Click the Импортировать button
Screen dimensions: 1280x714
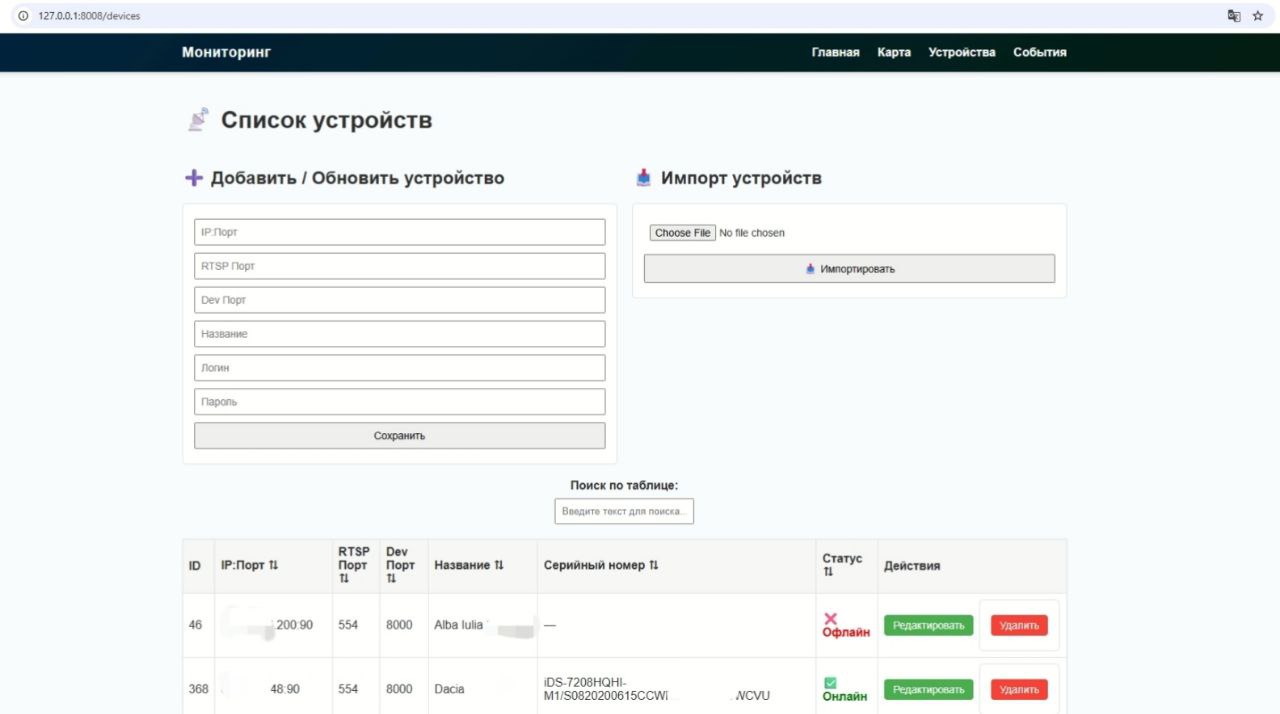[x=849, y=269]
